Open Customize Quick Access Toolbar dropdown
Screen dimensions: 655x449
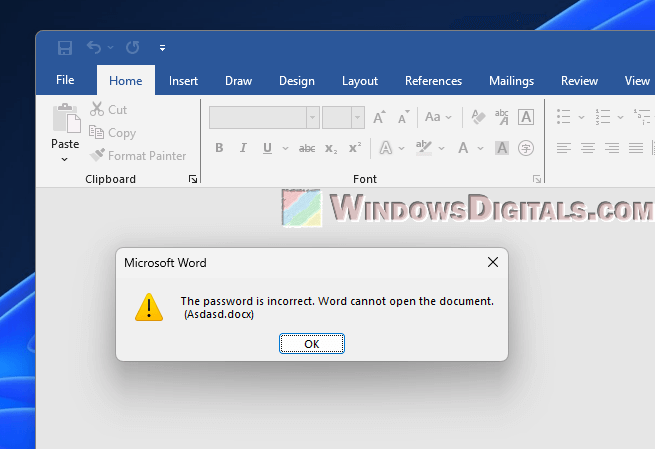tap(162, 48)
